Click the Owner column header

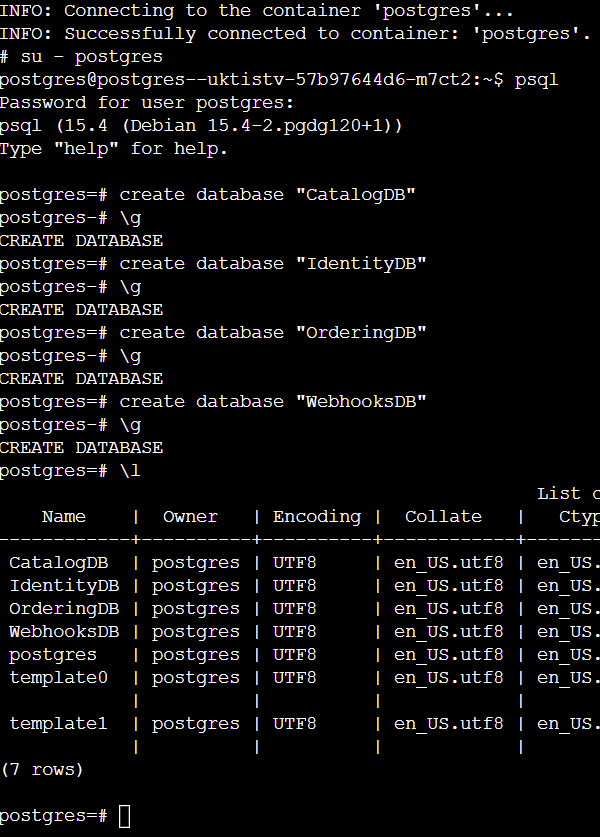pyautogui.click(x=191, y=517)
